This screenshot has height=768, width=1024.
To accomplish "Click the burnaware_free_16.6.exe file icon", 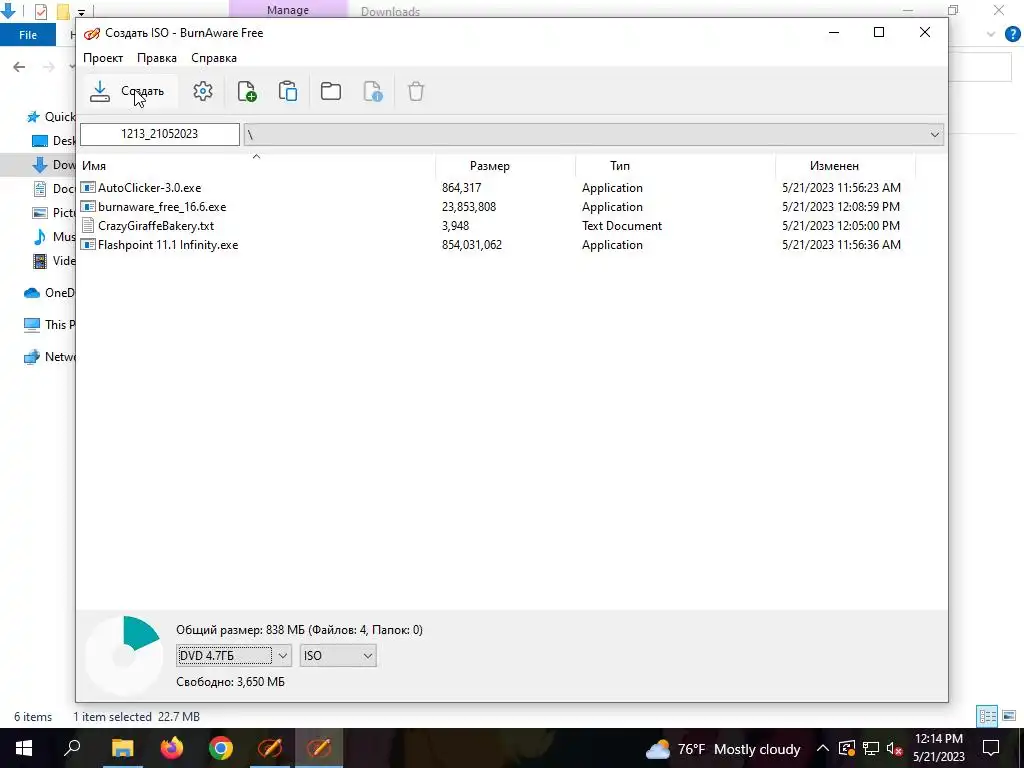I will coord(88,207).
